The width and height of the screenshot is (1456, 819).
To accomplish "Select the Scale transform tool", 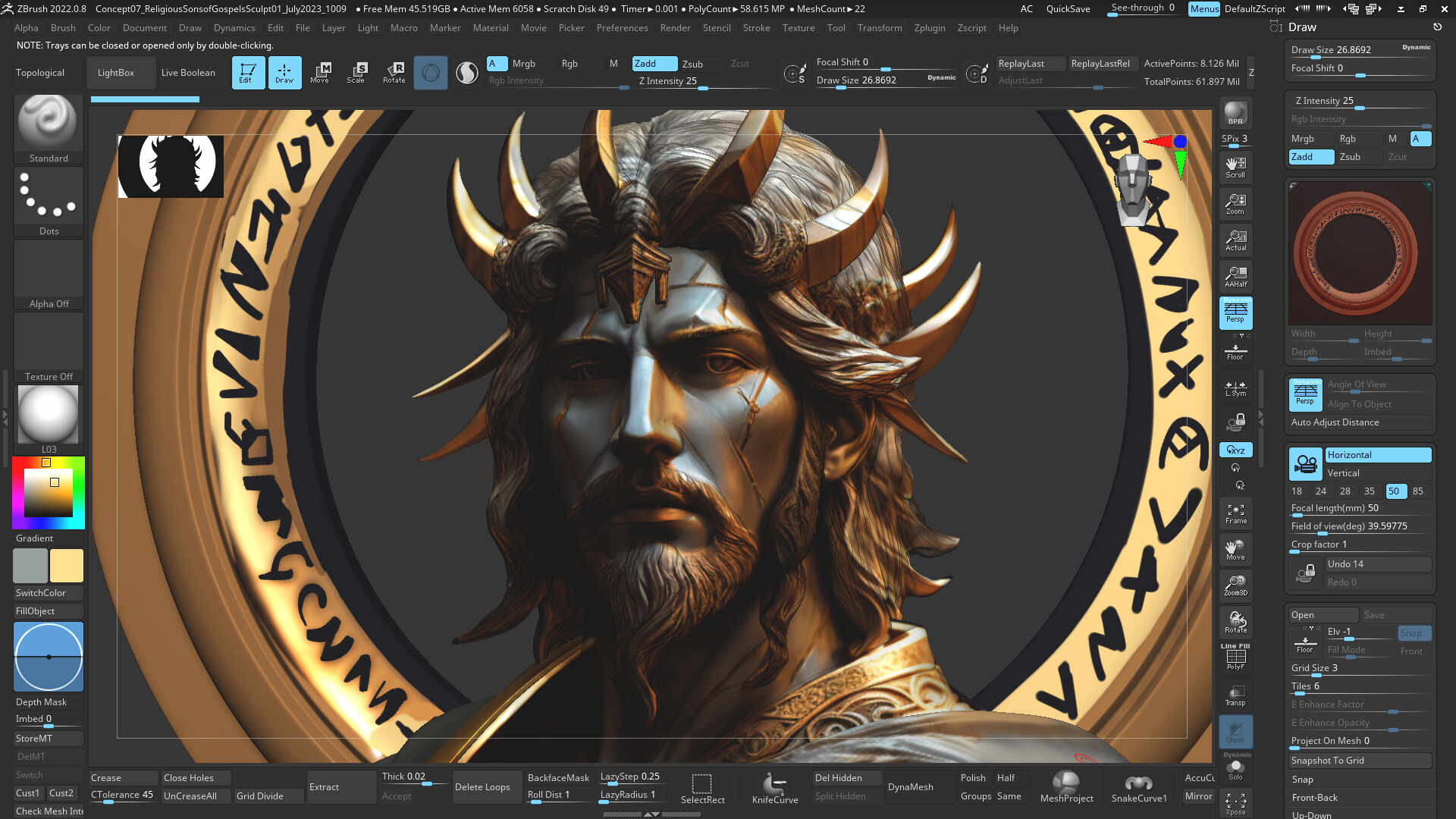I will (356, 73).
